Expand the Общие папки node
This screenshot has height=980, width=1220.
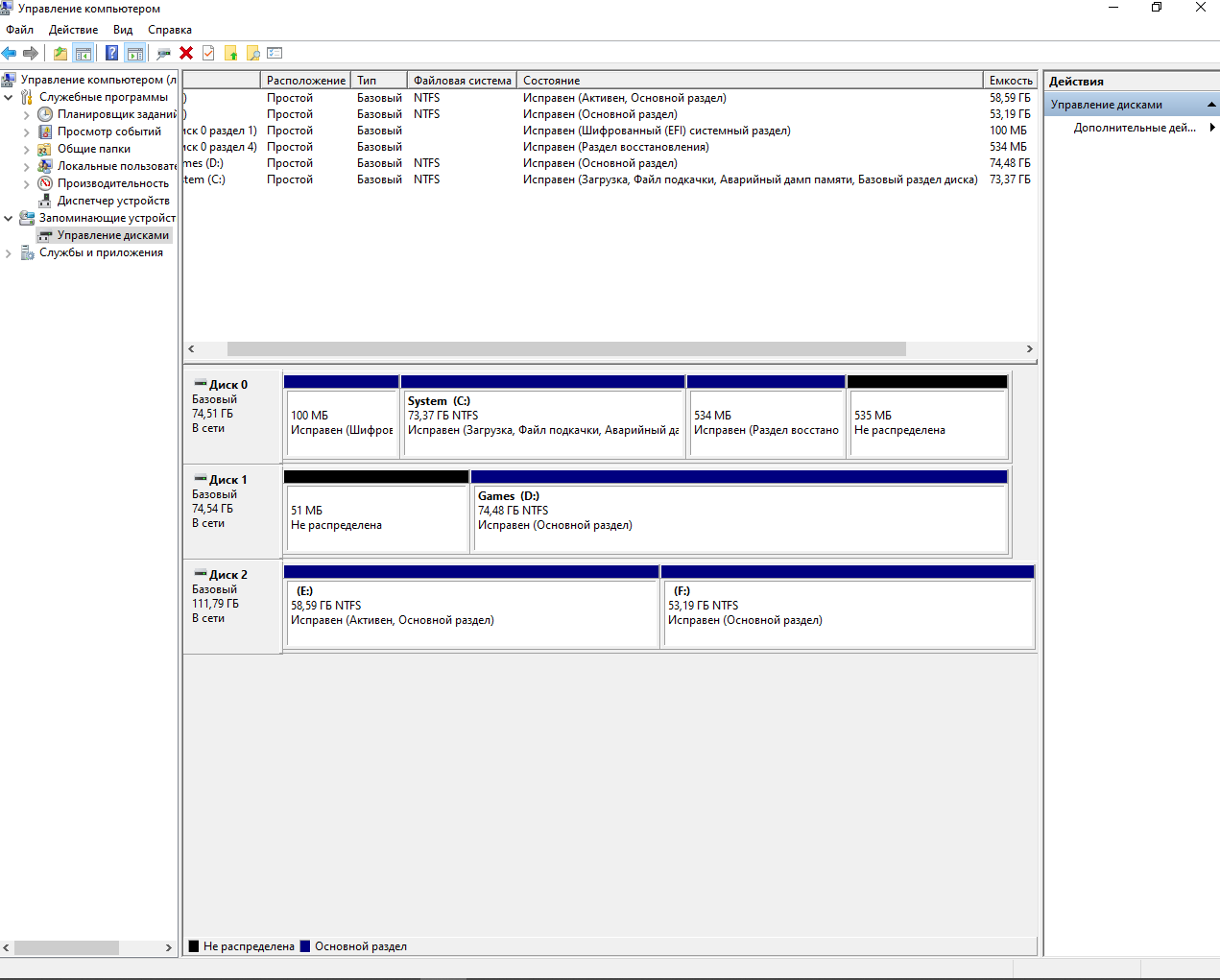pos(27,149)
